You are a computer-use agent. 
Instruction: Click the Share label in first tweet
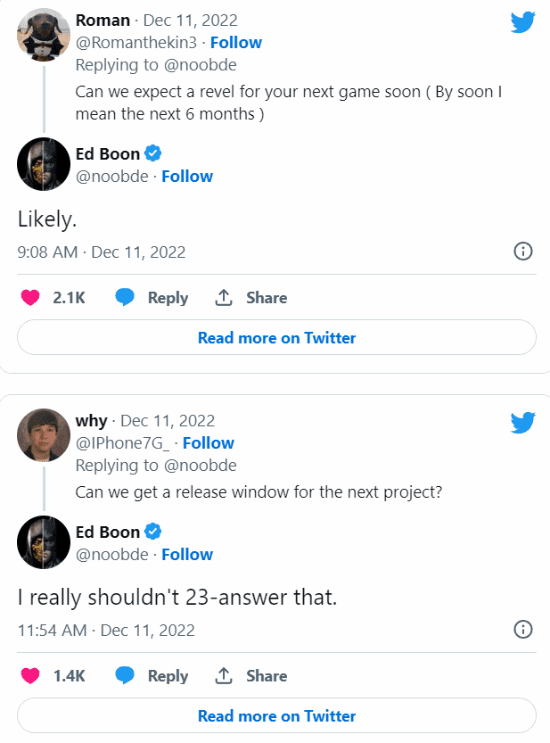click(x=266, y=298)
